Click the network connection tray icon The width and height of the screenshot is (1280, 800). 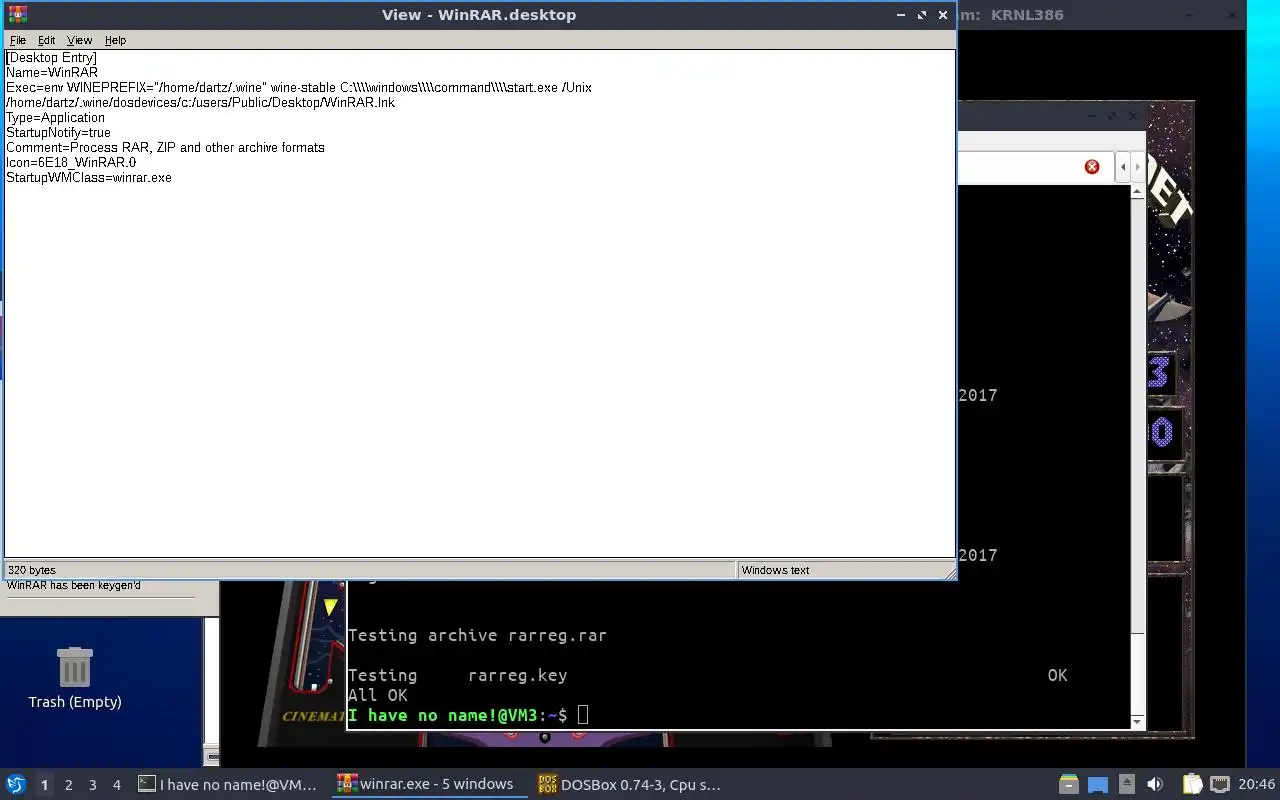click(1220, 785)
